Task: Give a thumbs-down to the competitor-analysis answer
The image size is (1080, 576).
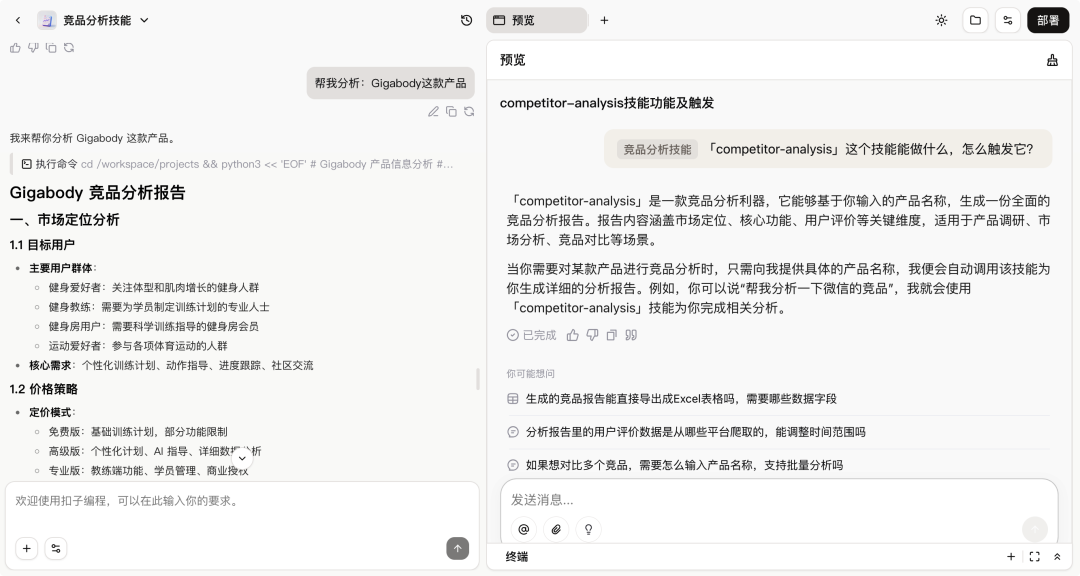Action: (591, 335)
